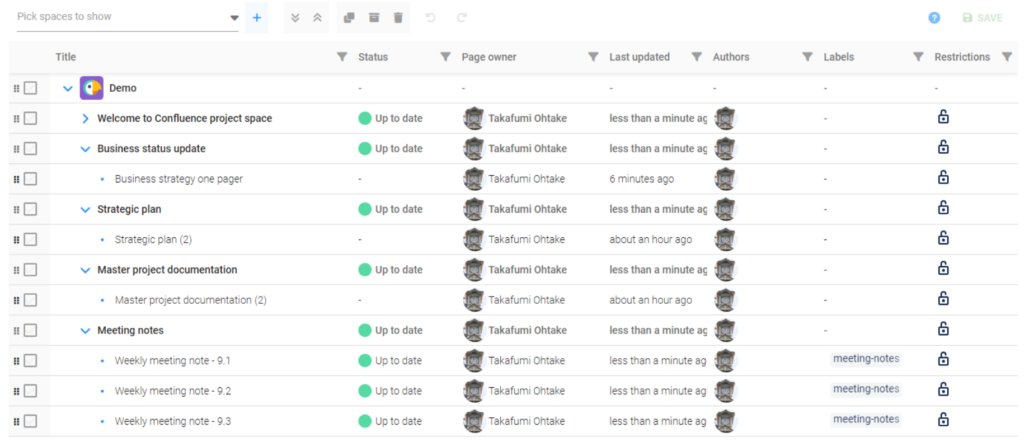Viewport: 1024px width, 442px height.
Task: Filter the Title column
Action: tap(342, 57)
